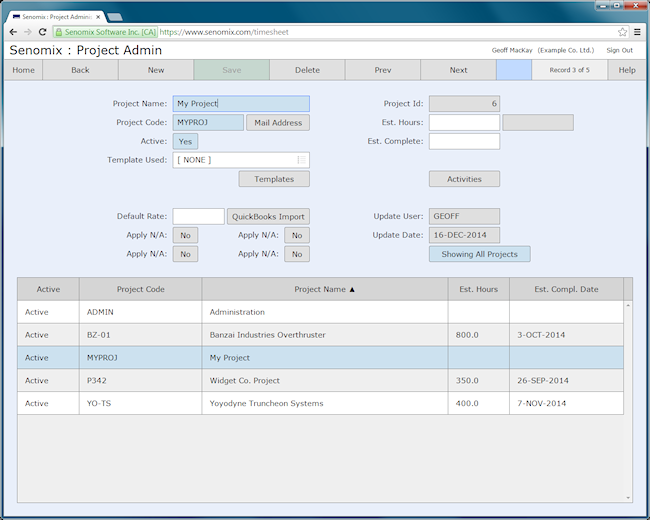The width and height of the screenshot is (650, 520).
Task: Go to Home in the toolbar
Action: [x=23, y=70]
